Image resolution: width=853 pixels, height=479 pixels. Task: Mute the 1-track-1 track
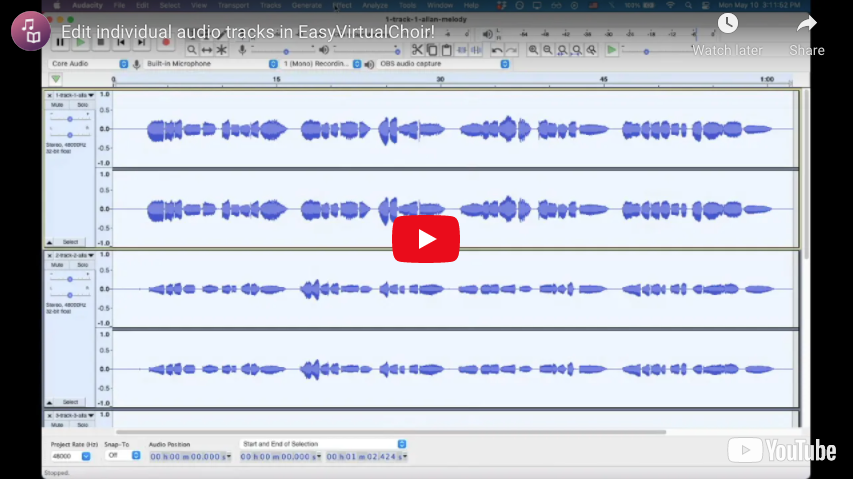[x=57, y=104]
